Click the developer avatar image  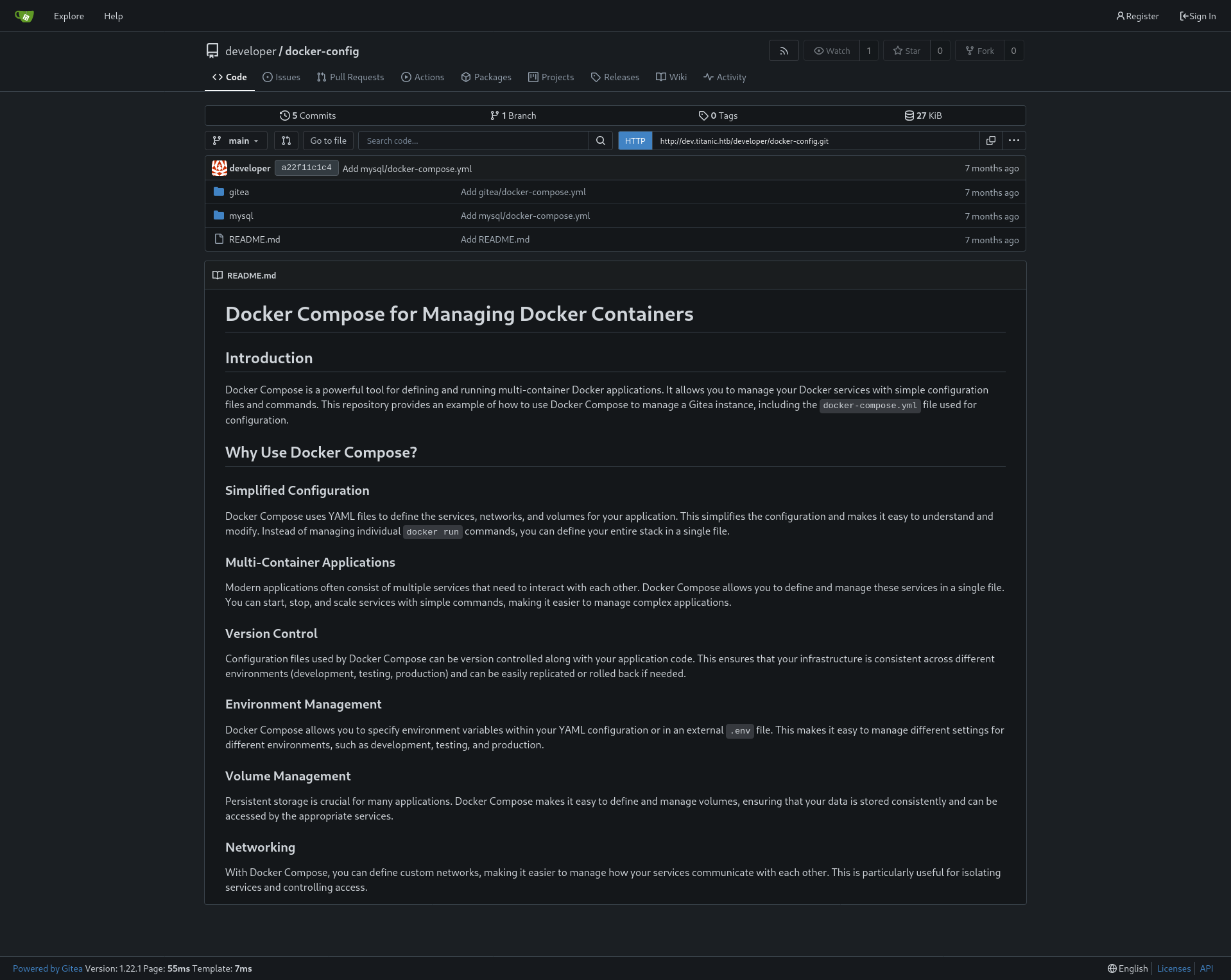(220, 168)
